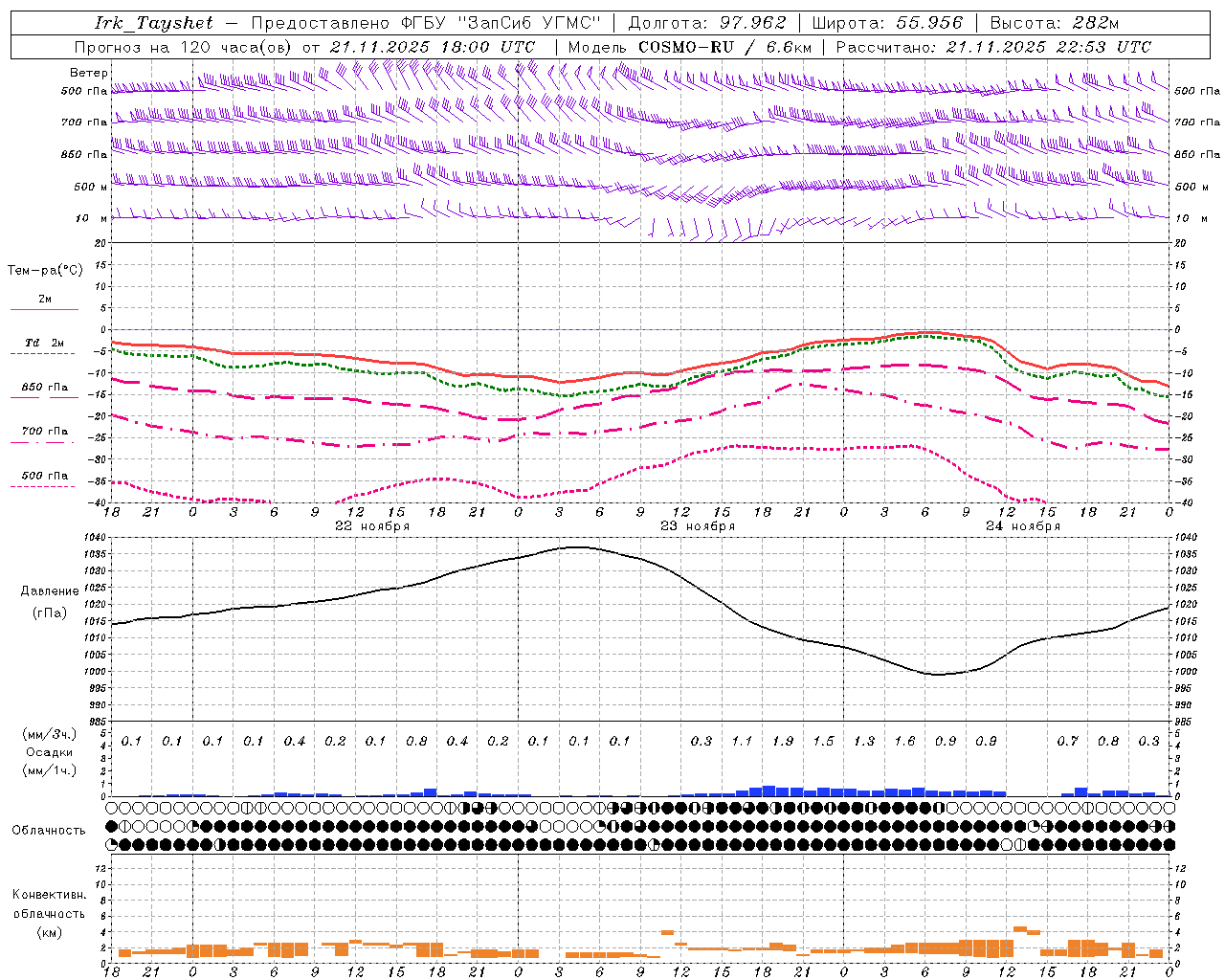Click the 700 гПа temperature legend entry

(45, 432)
